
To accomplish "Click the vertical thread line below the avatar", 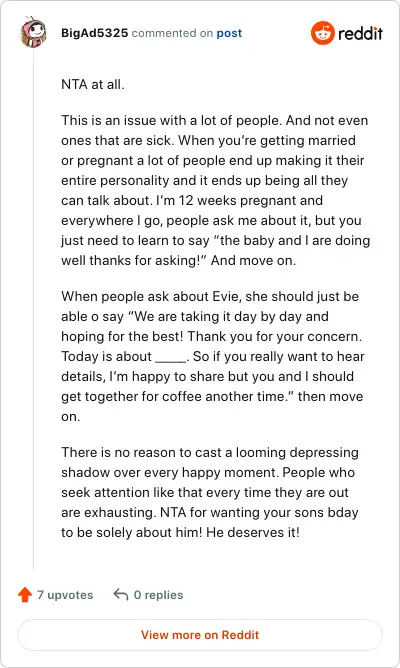I will tap(34, 310).
